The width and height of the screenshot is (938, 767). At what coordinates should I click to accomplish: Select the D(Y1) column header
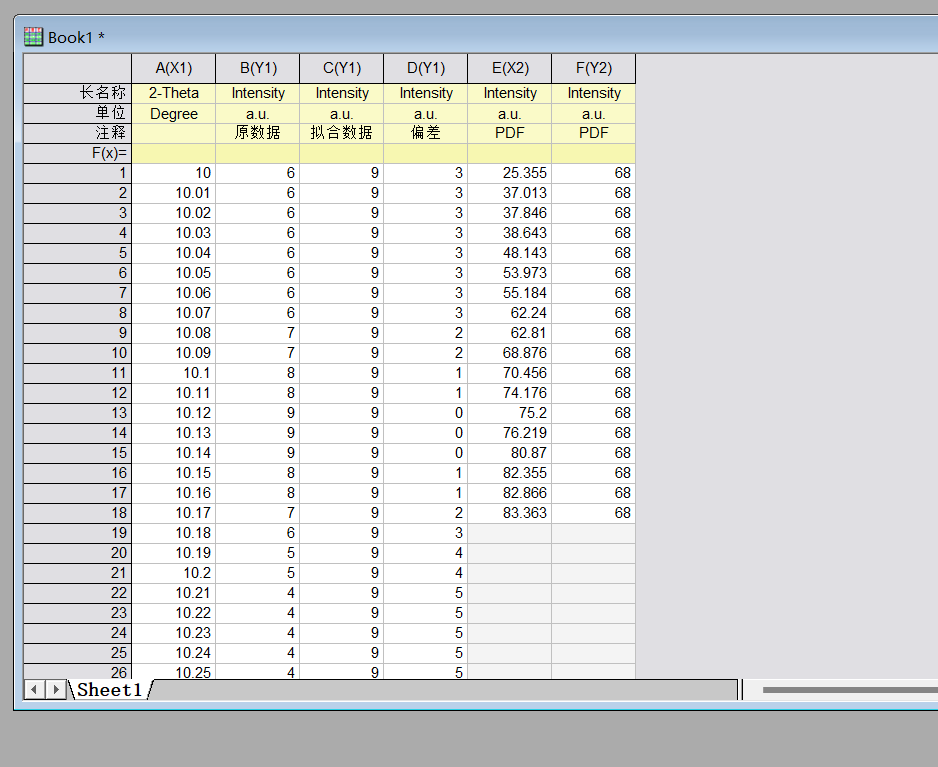(x=425, y=68)
